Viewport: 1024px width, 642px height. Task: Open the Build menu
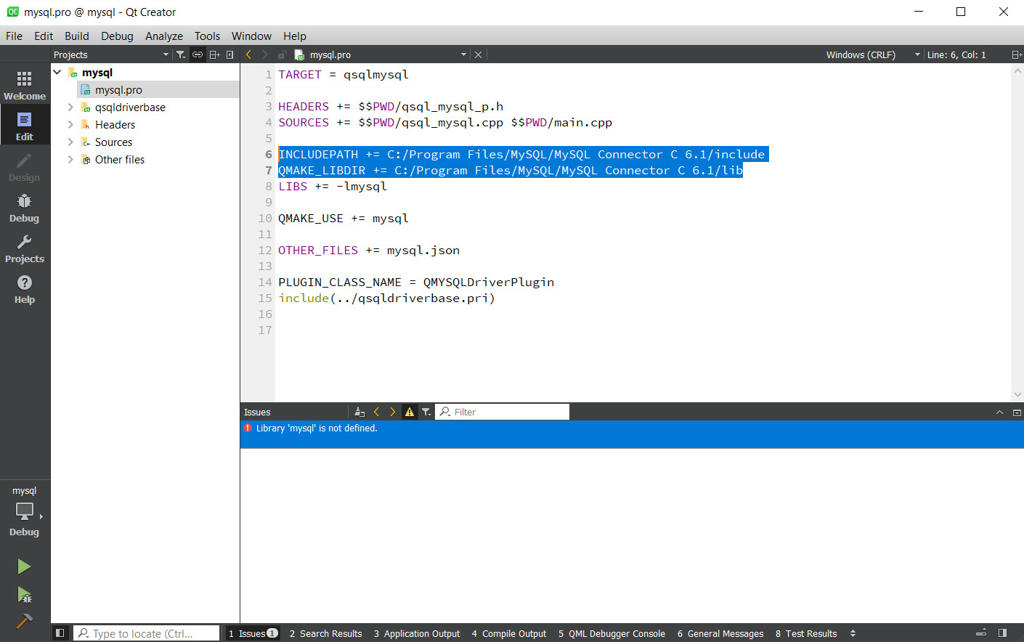pos(76,36)
